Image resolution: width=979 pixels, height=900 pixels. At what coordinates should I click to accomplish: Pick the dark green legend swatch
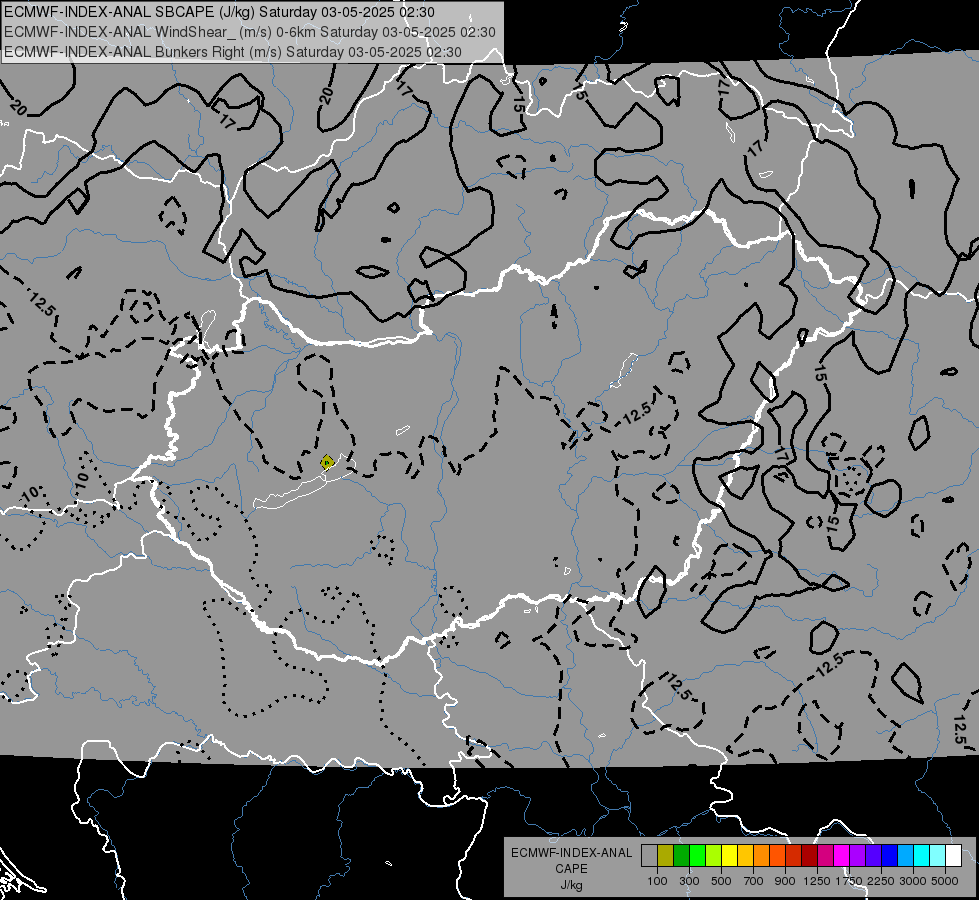[x=681, y=856]
